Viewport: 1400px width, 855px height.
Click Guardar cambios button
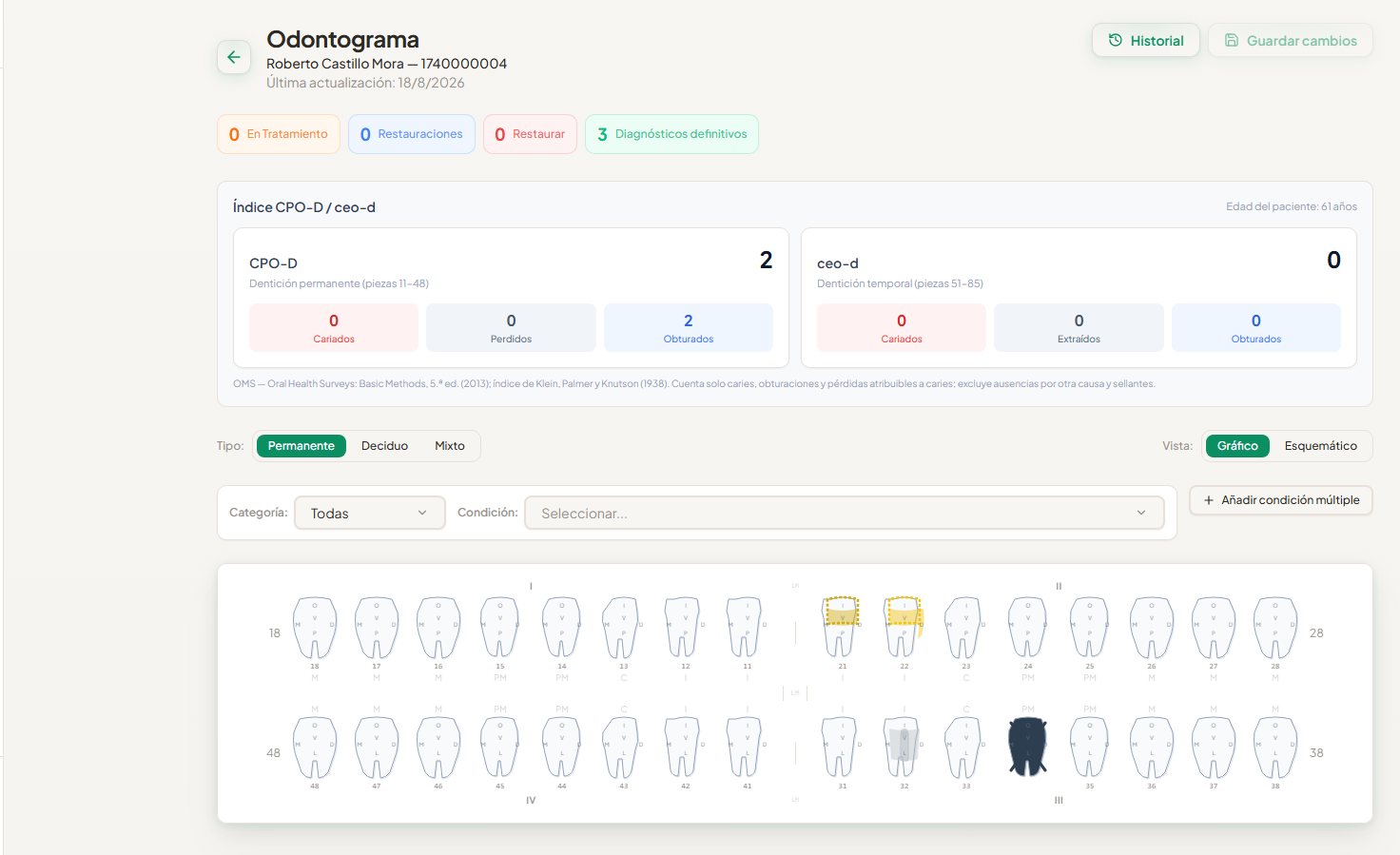(x=1291, y=40)
